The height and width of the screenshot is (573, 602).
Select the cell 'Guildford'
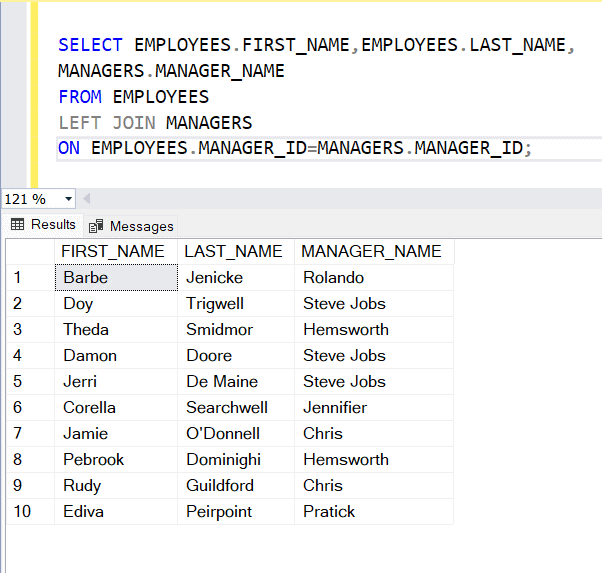[236, 485]
